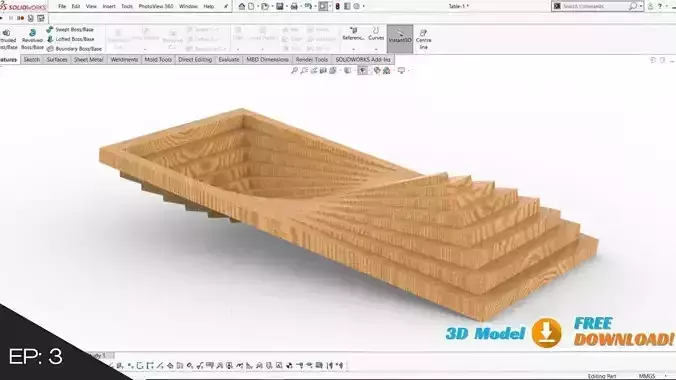Click the Centre line tool
This screenshot has height=380, width=676.
[423, 39]
